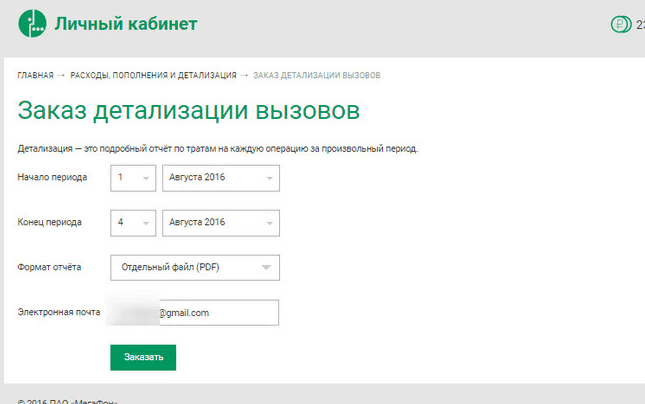Viewport: 645px width, 404px height.
Task: Click the detalization description text line
Action: click(x=217, y=149)
